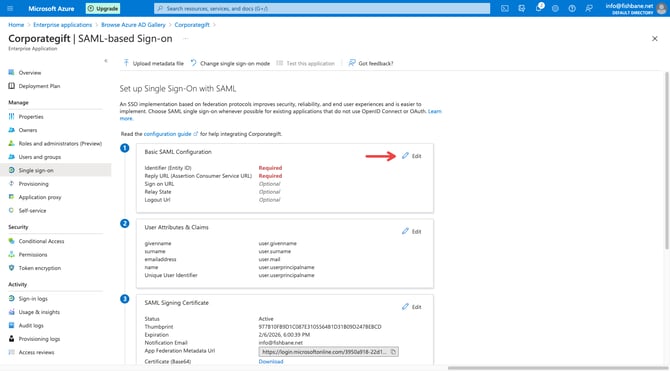Open Cloud Shell from the top bar

pyautogui.click(x=505, y=8)
